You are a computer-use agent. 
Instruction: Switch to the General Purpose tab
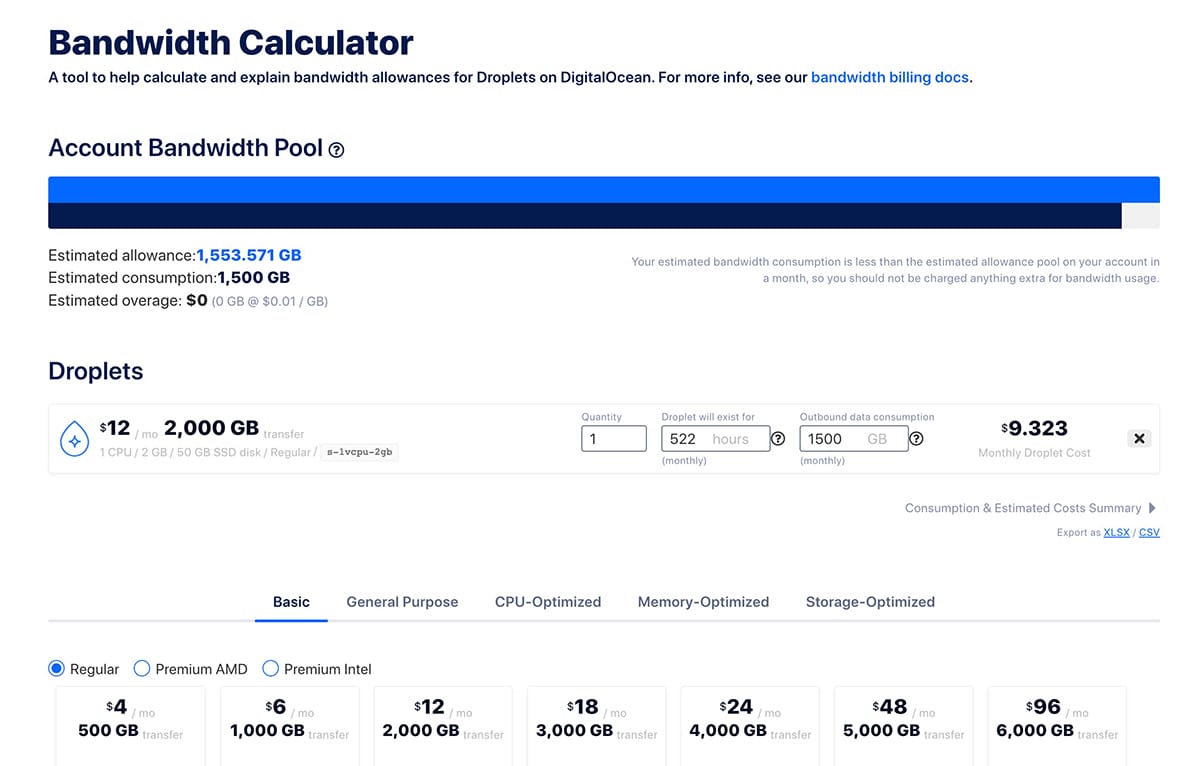pos(402,602)
